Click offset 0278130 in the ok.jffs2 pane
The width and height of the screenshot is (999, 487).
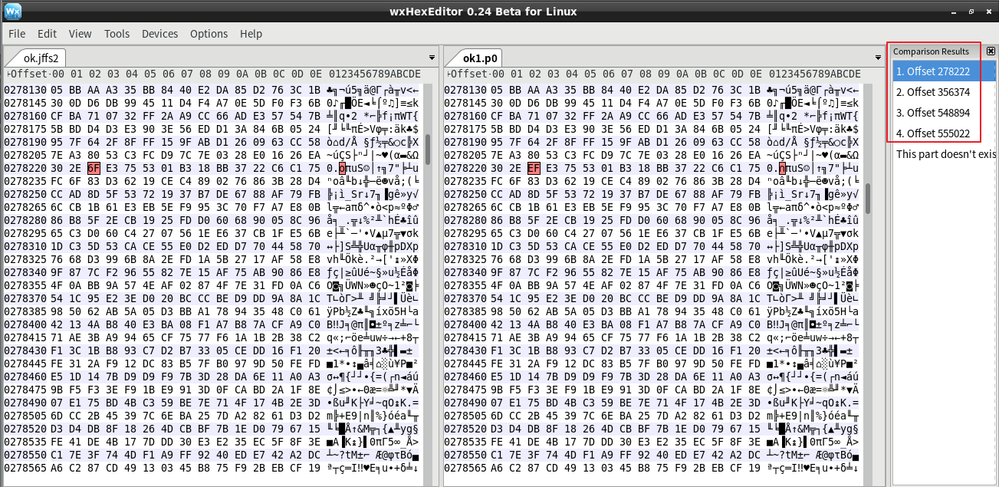[23, 90]
